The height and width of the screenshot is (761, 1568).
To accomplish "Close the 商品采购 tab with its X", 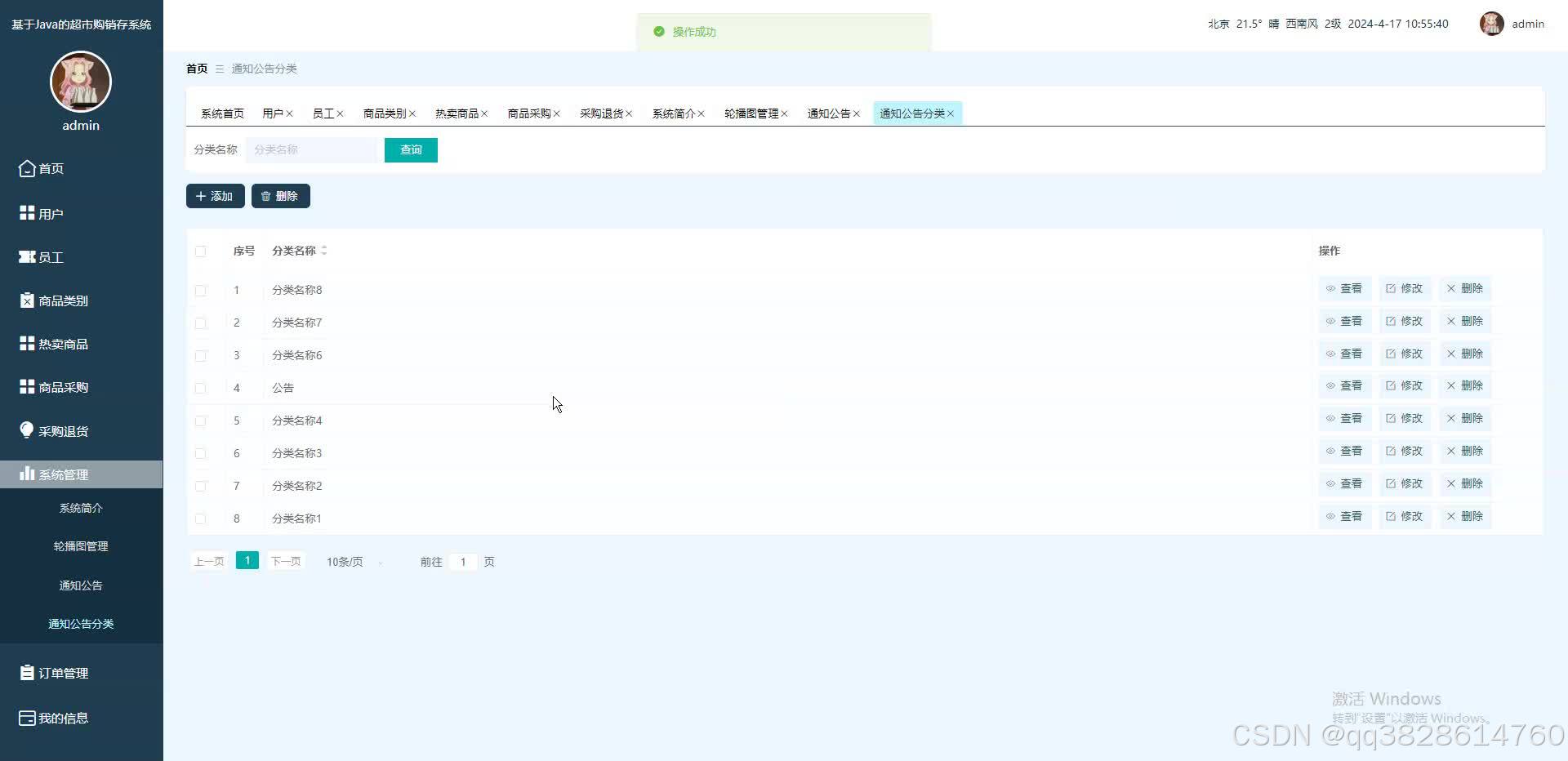I will (x=557, y=113).
